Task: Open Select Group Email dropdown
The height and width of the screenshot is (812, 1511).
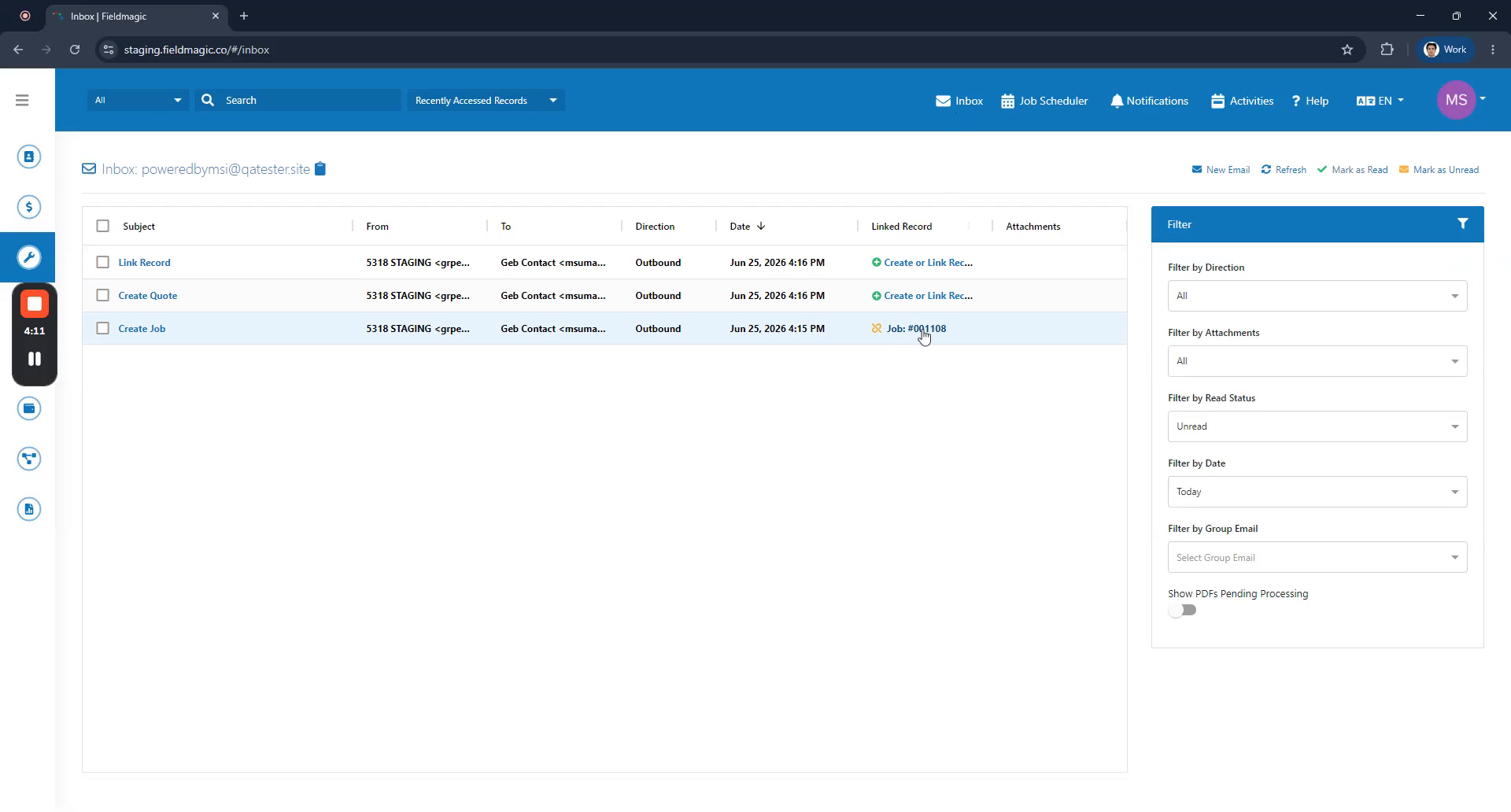Action: point(1317,557)
